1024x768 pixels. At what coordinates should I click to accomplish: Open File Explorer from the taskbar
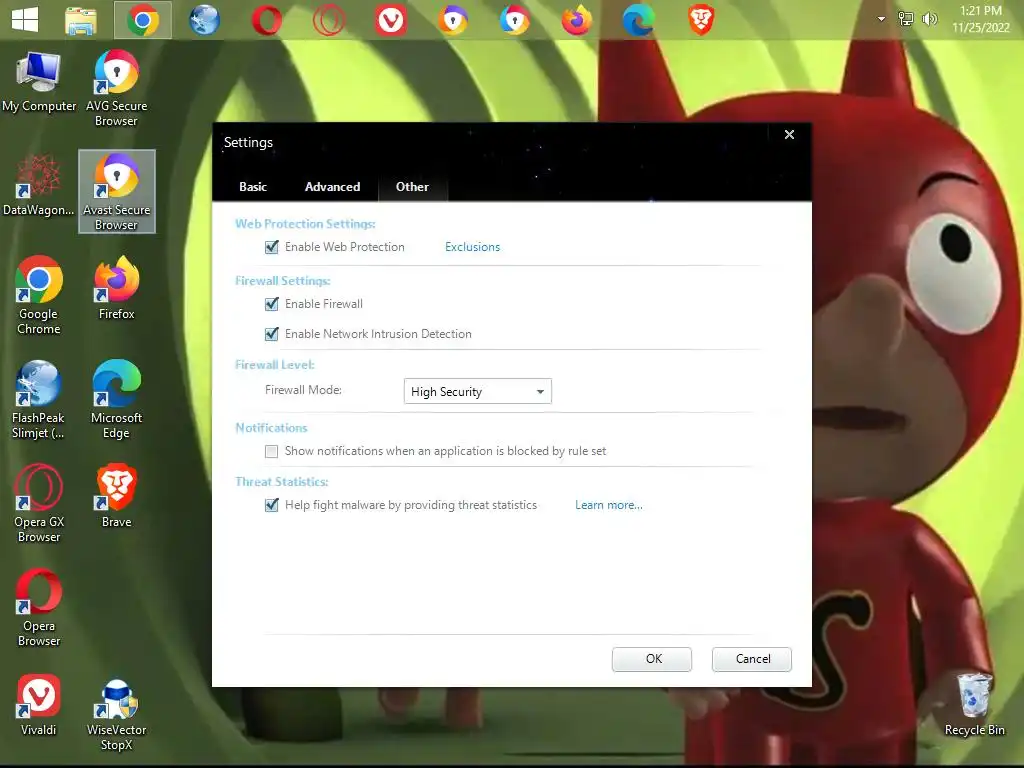click(x=81, y=20)
